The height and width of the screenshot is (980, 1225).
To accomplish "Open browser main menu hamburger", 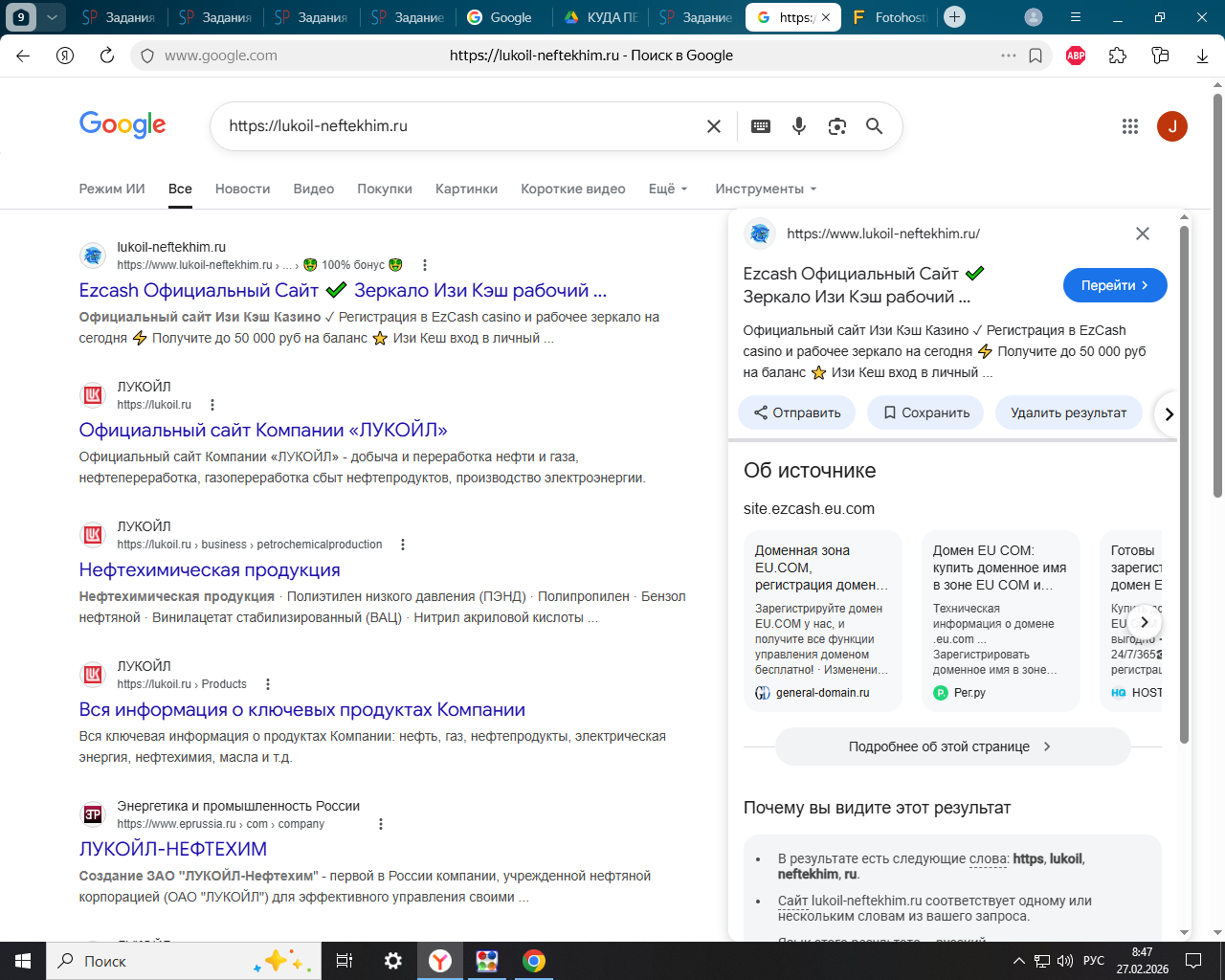I will point(1076,17).
